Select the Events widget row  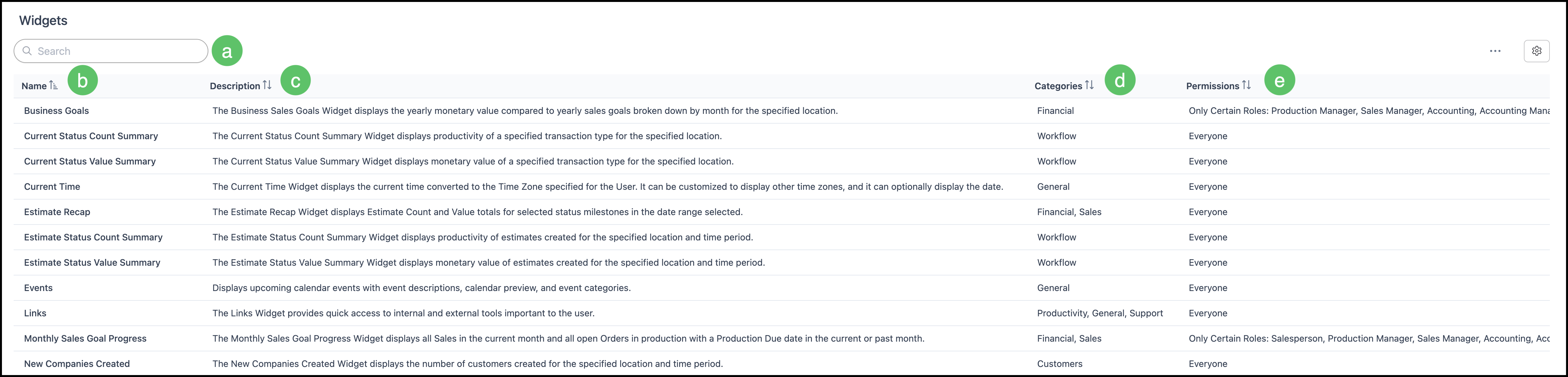pos(781,288)
